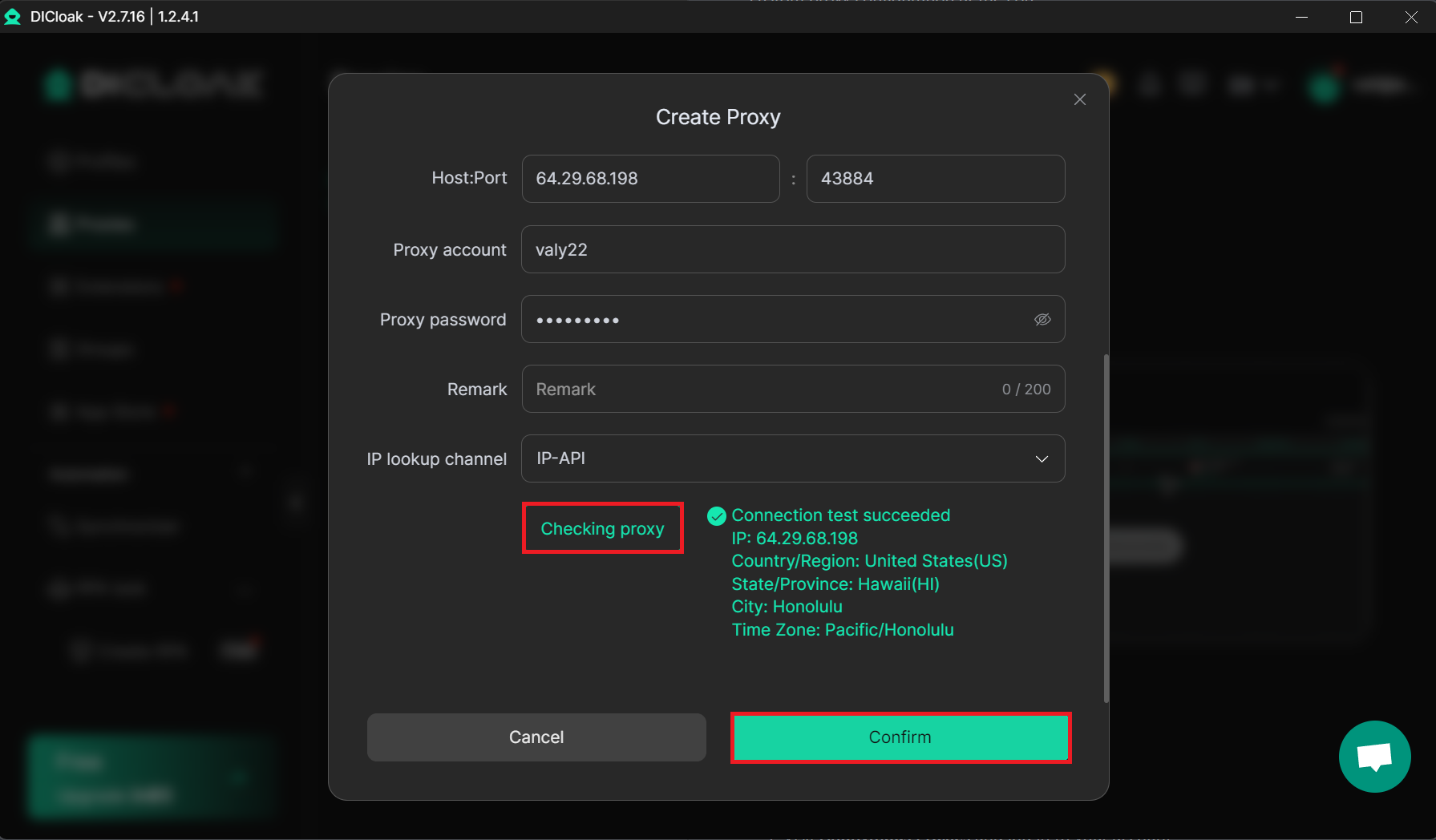
Task: Open the support chat bubble
Action: point(1374,757)
